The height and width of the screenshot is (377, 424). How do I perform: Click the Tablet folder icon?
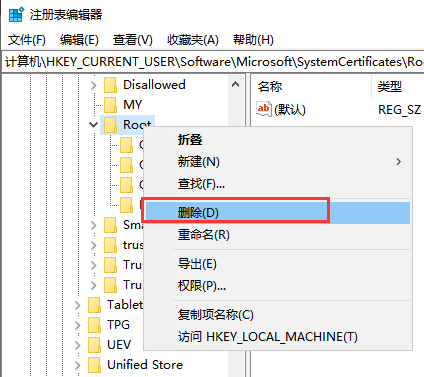point(94,305)
